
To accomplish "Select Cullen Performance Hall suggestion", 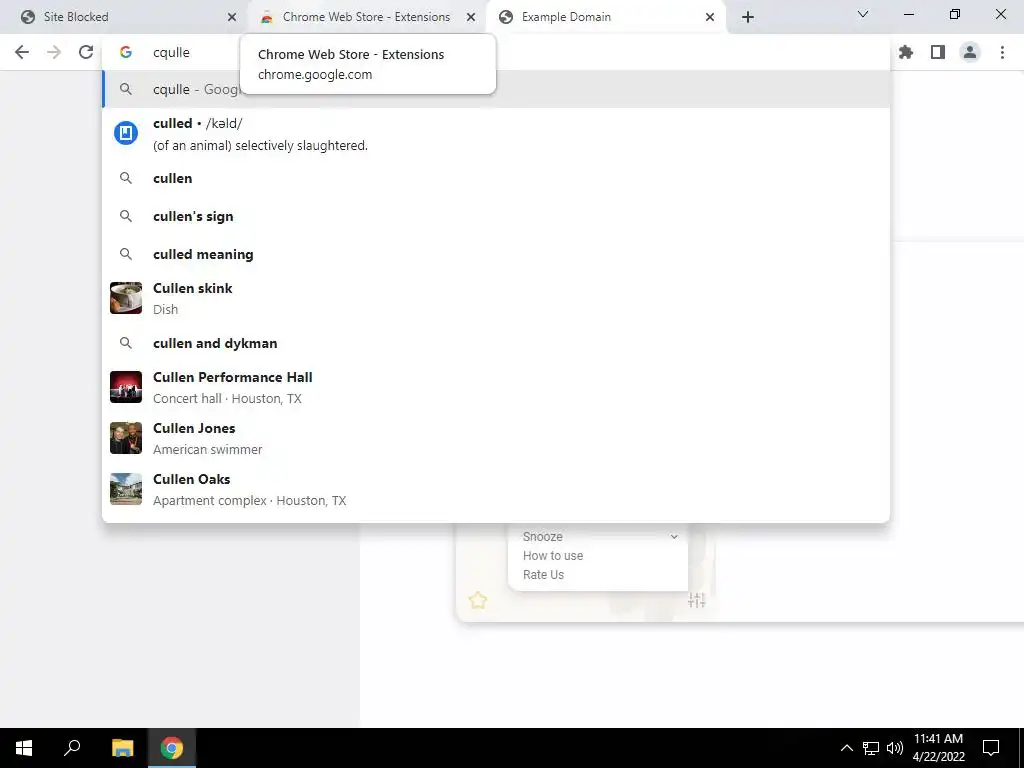I will pyautogui.click(x=496, y=387).
